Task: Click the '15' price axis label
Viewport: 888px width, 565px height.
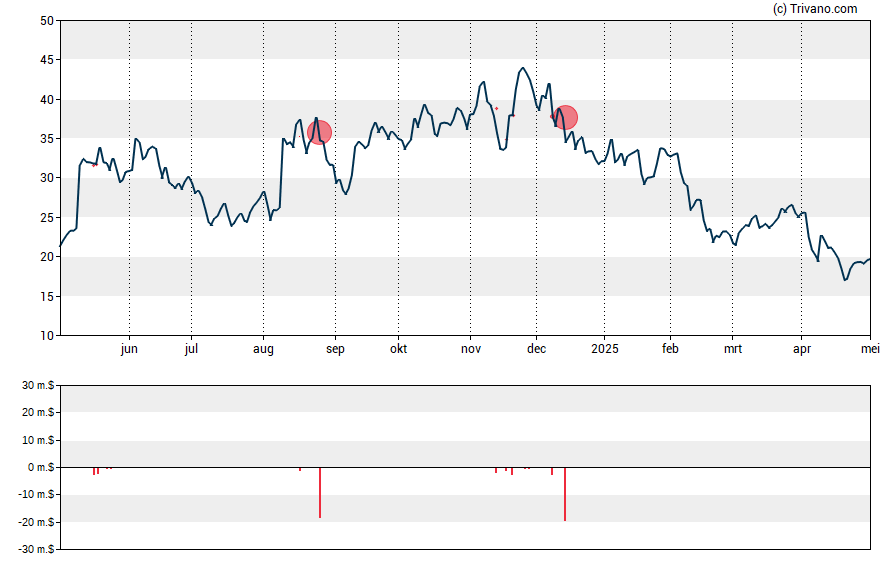Action: (x=47, y=296)
